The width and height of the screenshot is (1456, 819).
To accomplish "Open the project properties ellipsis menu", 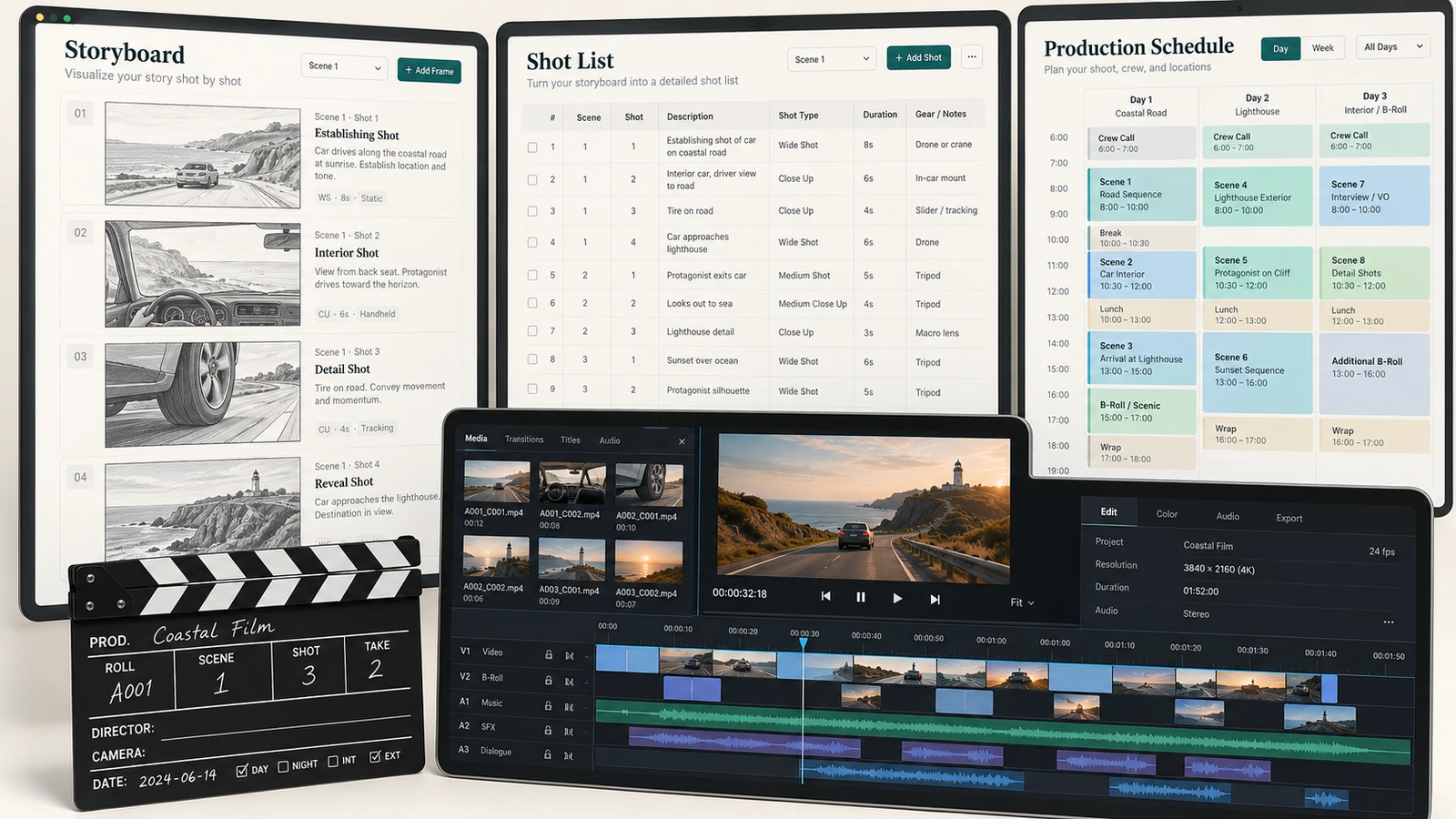I will [x=1389, y=622].
